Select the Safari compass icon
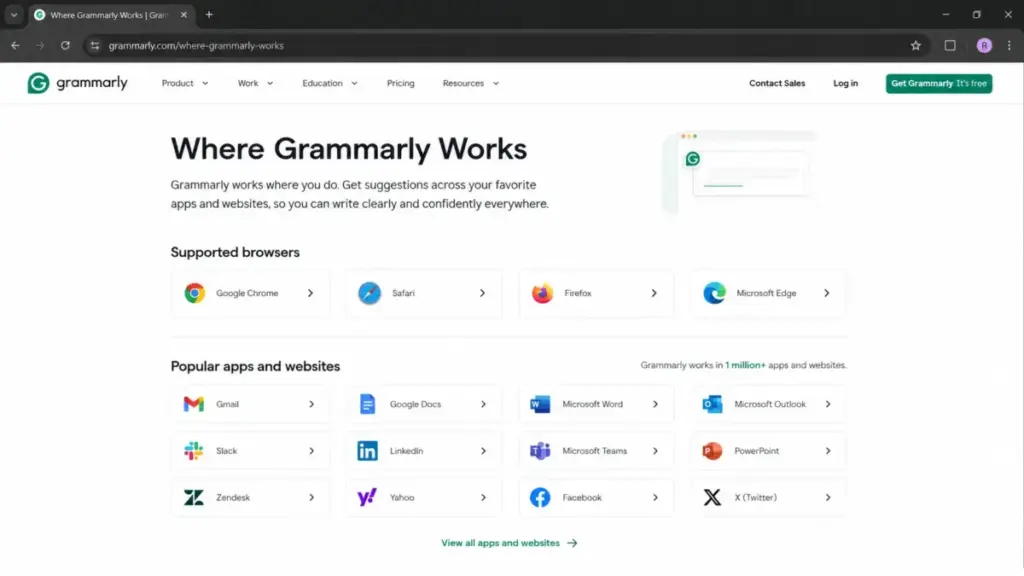The height and width of the screenshot is (576, 1024). [369, 293]
